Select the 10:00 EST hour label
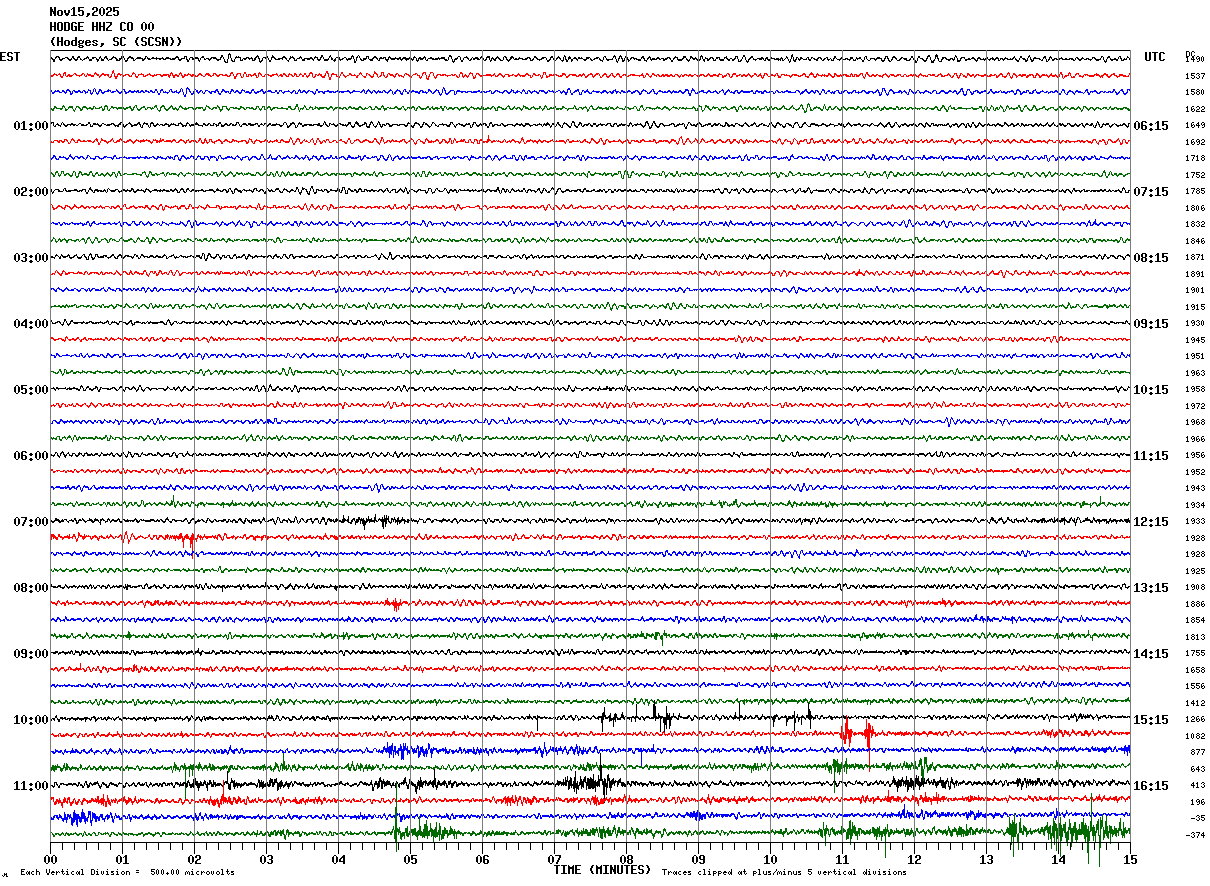 (31, 720)
